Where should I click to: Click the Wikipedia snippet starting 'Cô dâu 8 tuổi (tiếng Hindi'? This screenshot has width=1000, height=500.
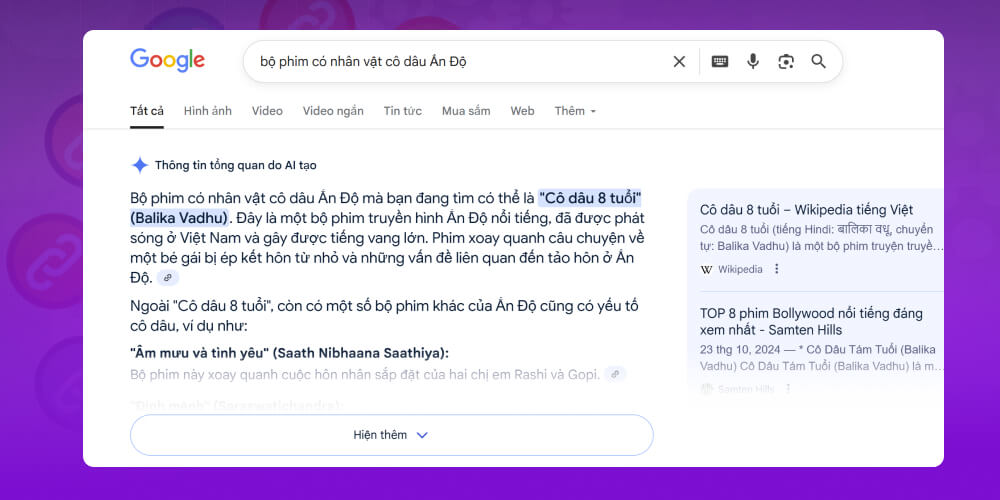click(x=821, y=238)
